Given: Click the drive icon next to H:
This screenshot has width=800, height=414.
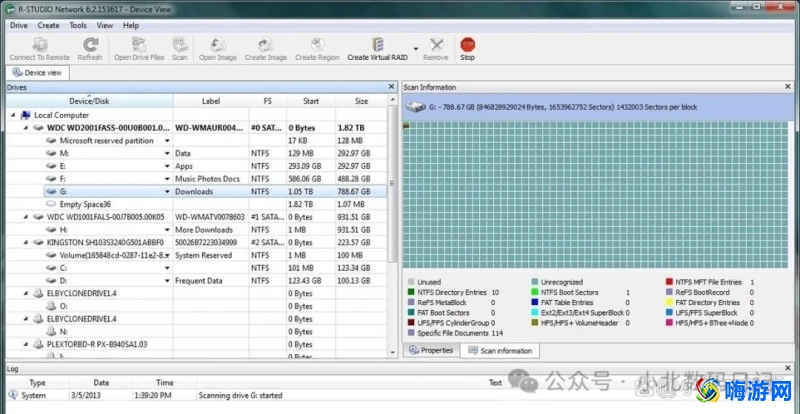Looking at the screenshot, I should 51,230.
